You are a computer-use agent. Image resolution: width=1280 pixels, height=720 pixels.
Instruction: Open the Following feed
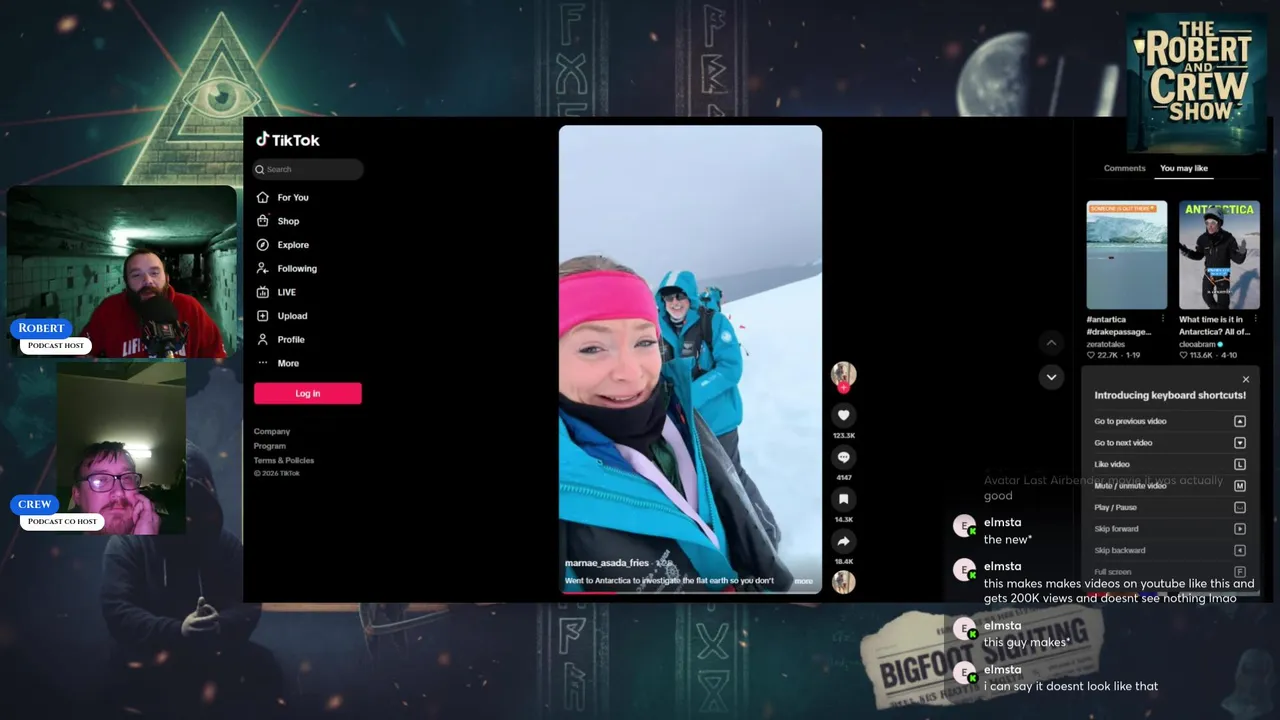tap(297, 269)
